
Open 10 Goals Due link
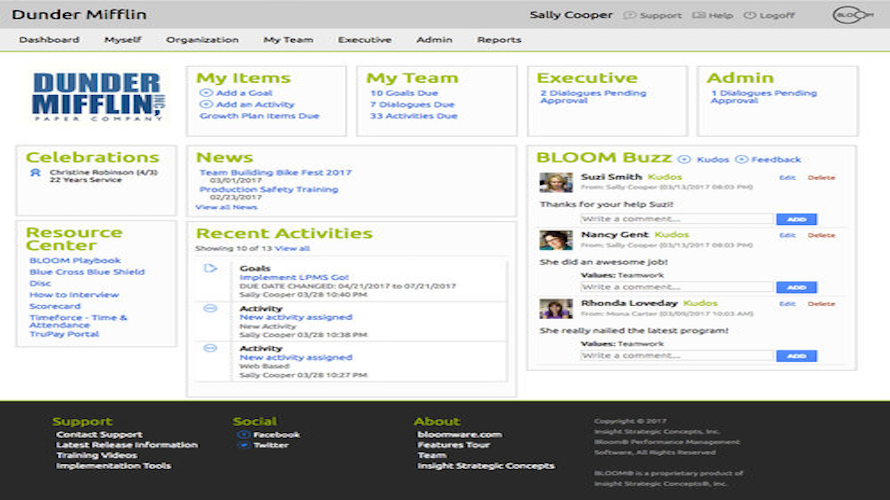coord(404,93)
